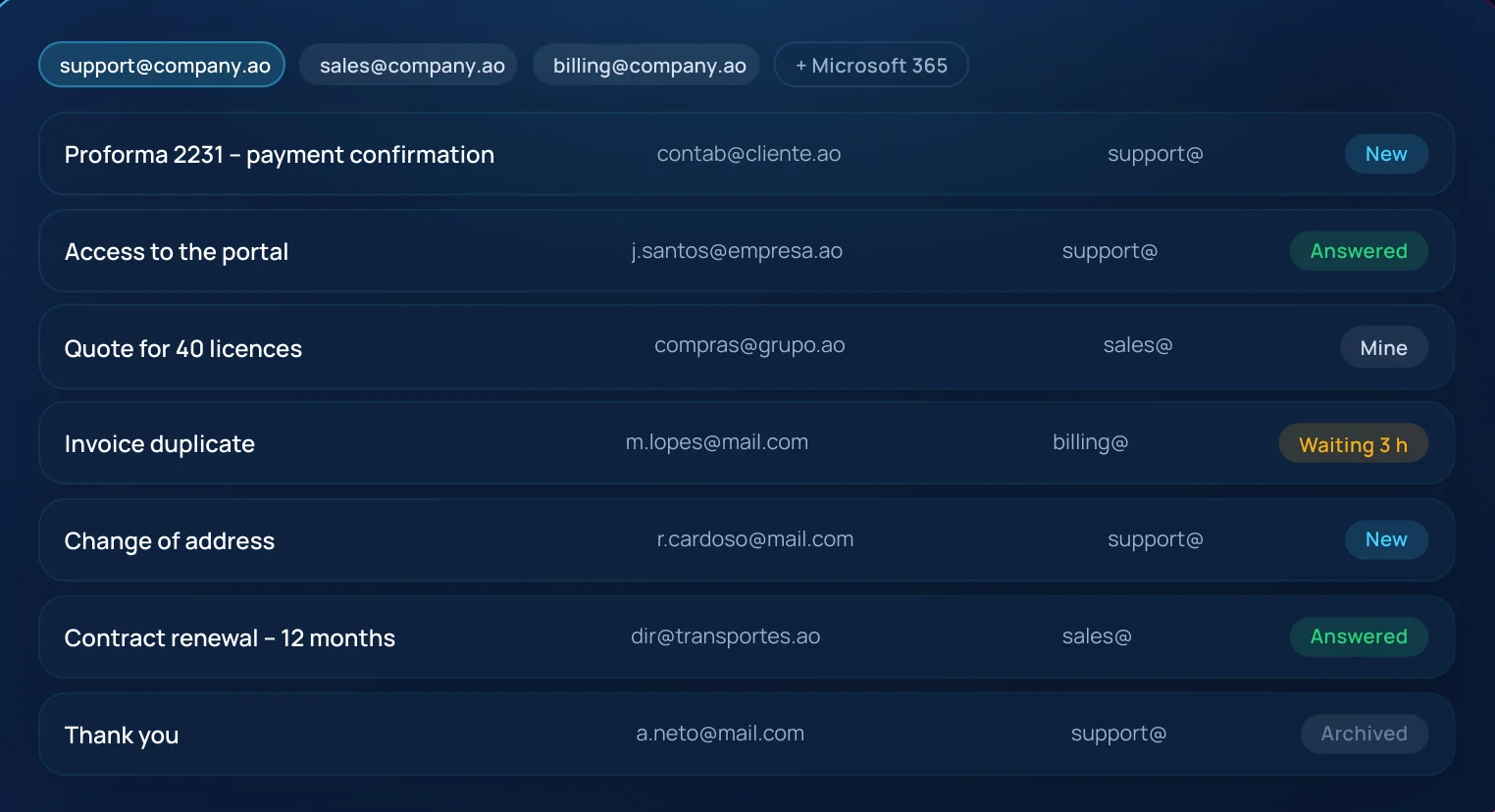Click sender r.cardoso@mail.com
The width and height of the screenshot is (1495, 812).
(x=755, y=539)
